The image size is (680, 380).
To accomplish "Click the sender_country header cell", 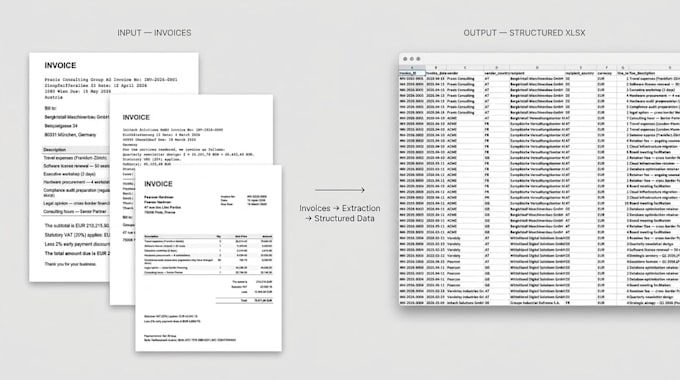I will (497, 73).
